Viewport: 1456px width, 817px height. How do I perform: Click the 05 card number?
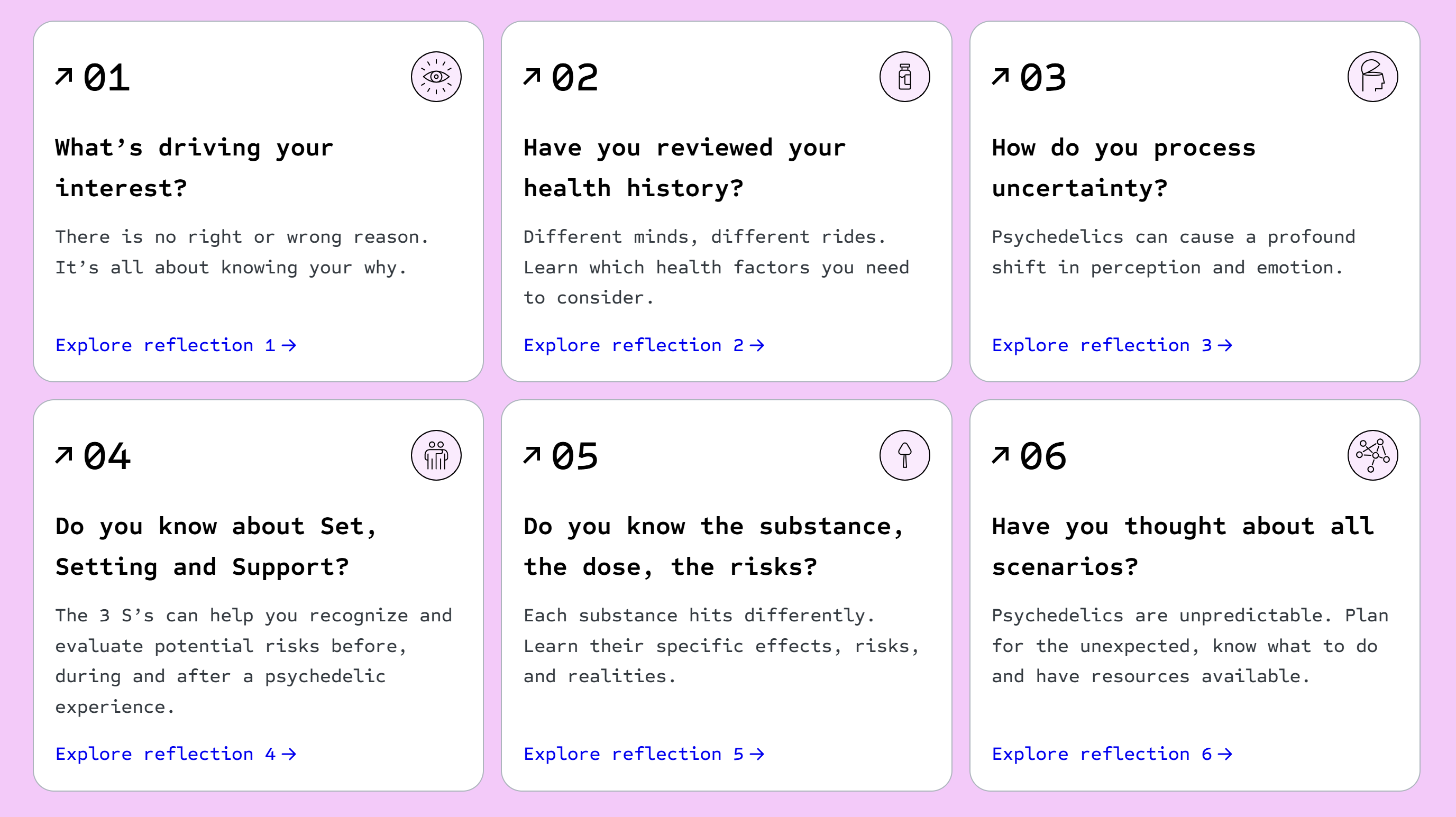(x=574, y=456)
